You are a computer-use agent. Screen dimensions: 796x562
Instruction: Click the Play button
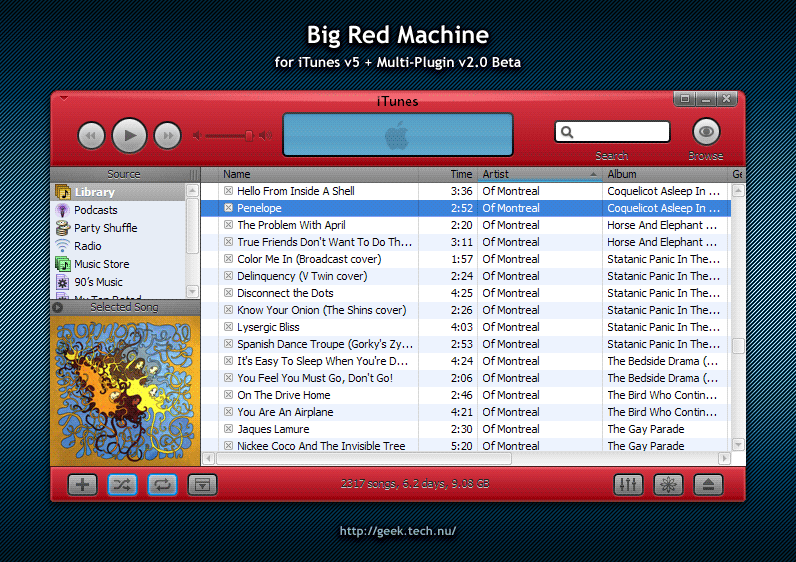coord(129,136)
